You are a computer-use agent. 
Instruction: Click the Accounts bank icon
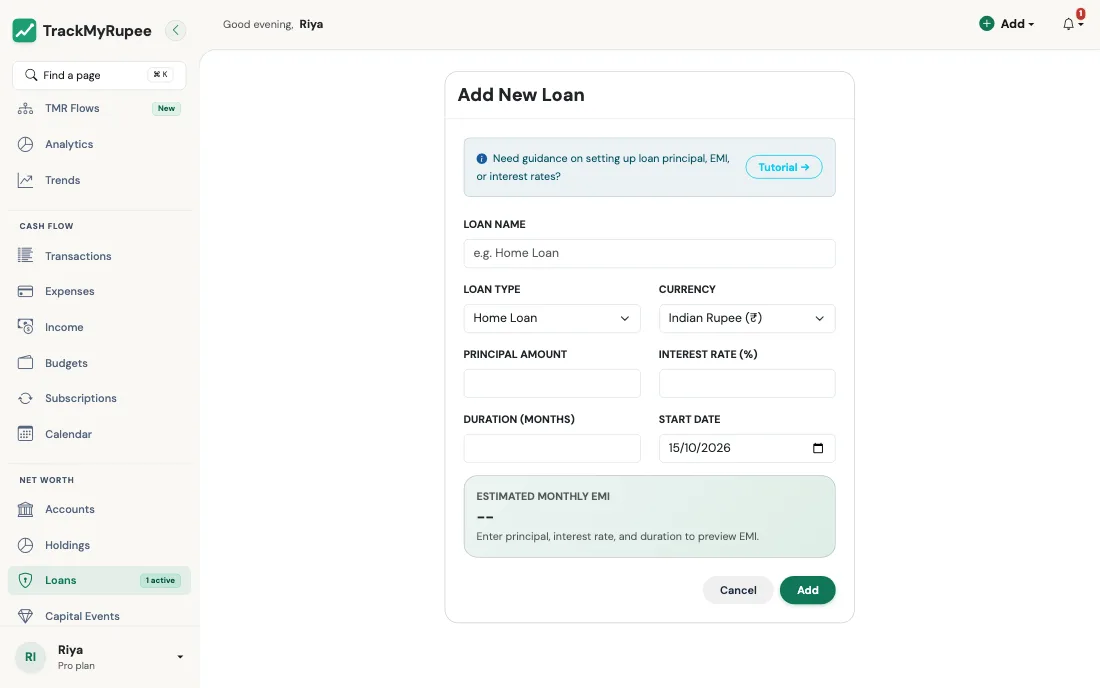[25, 509]
